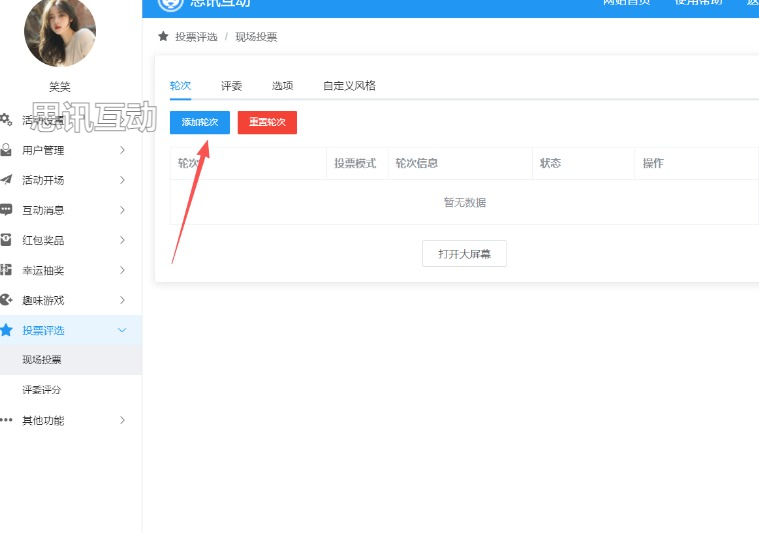This screenshot has height=533, width=759.
Task: Collapse the 投票评选 menu chevron
Action: point(122,330)
